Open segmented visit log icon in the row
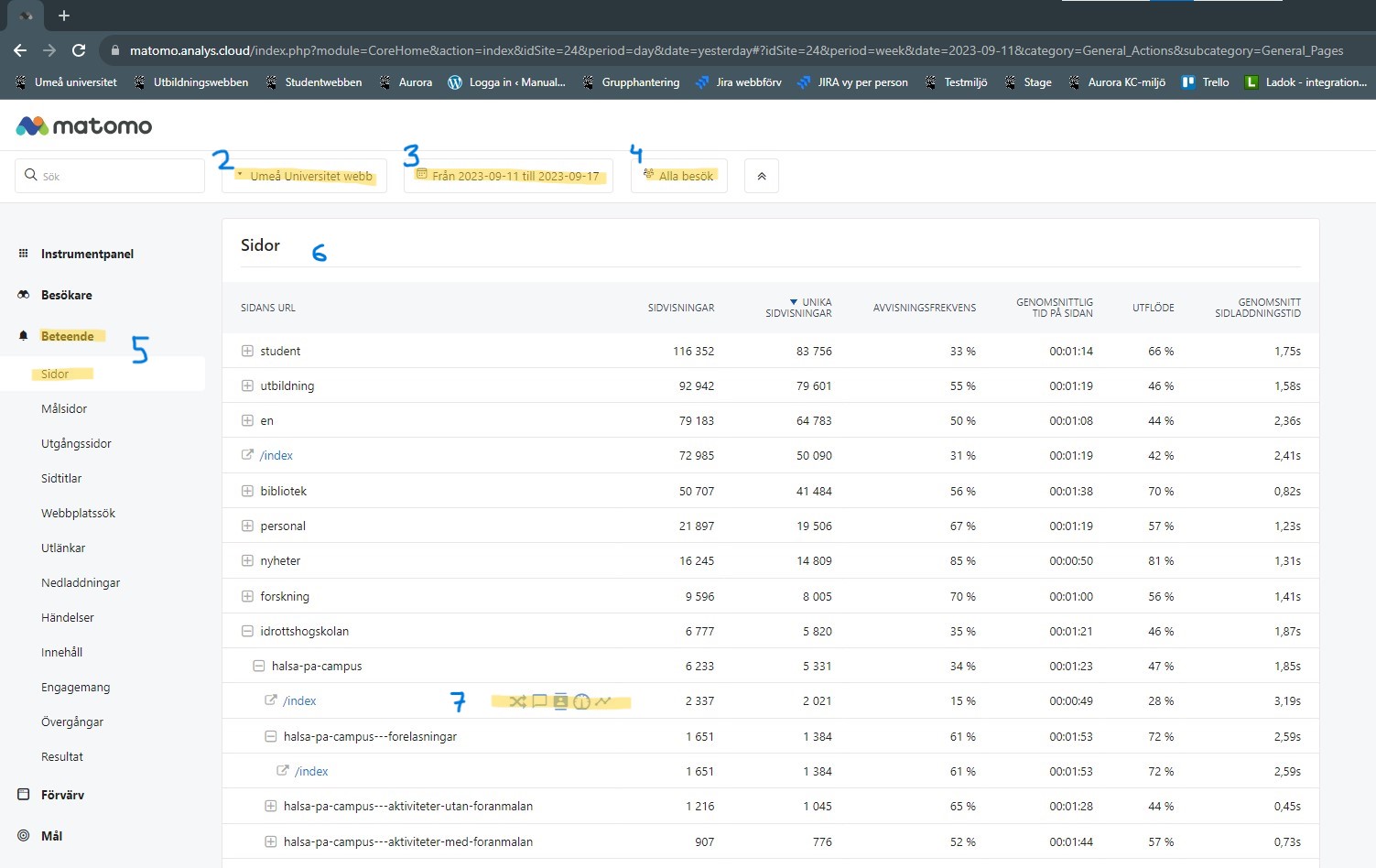Viewport: 1376px width, 868px height. tap(560, 701)
